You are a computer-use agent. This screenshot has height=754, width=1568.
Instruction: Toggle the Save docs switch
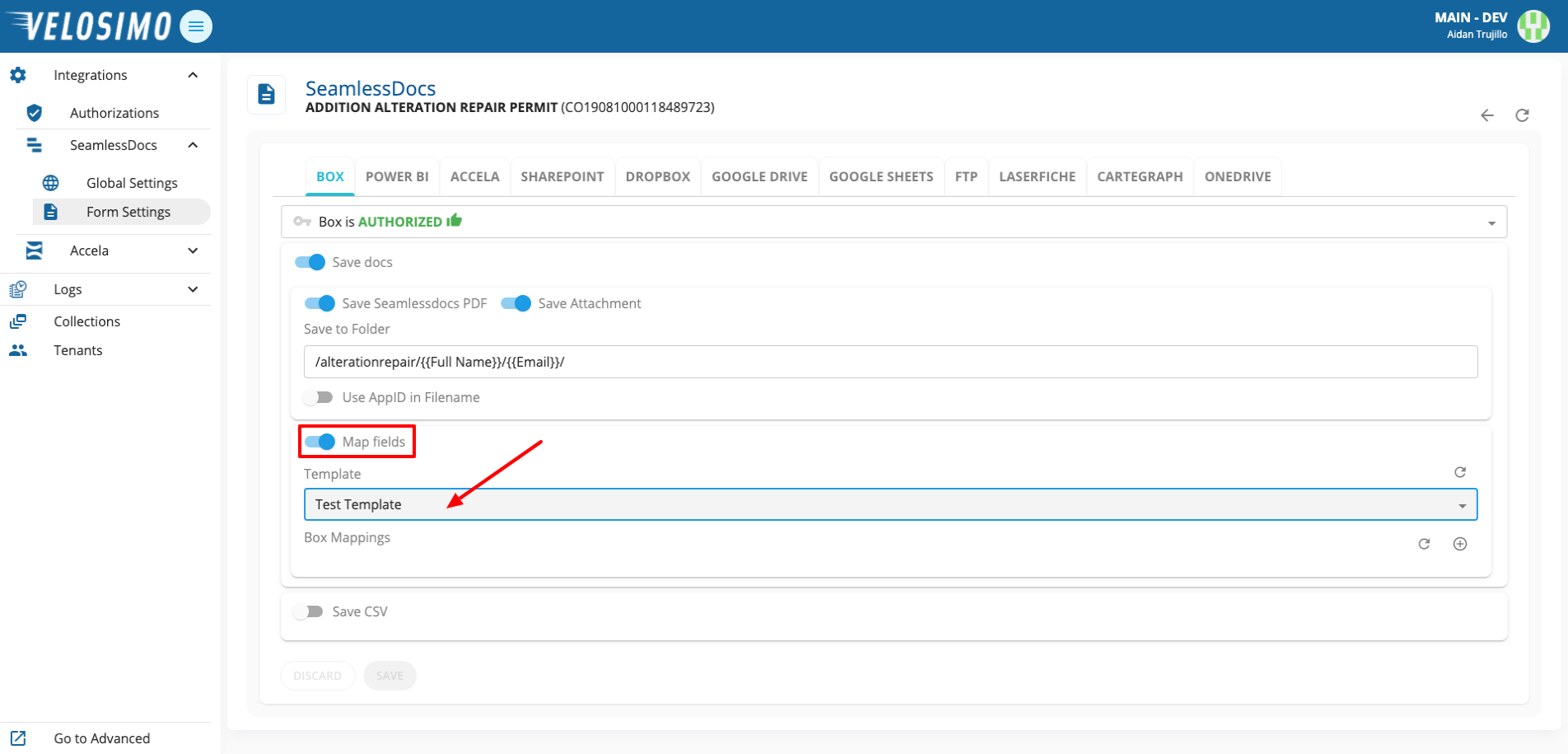pos(310,262)
